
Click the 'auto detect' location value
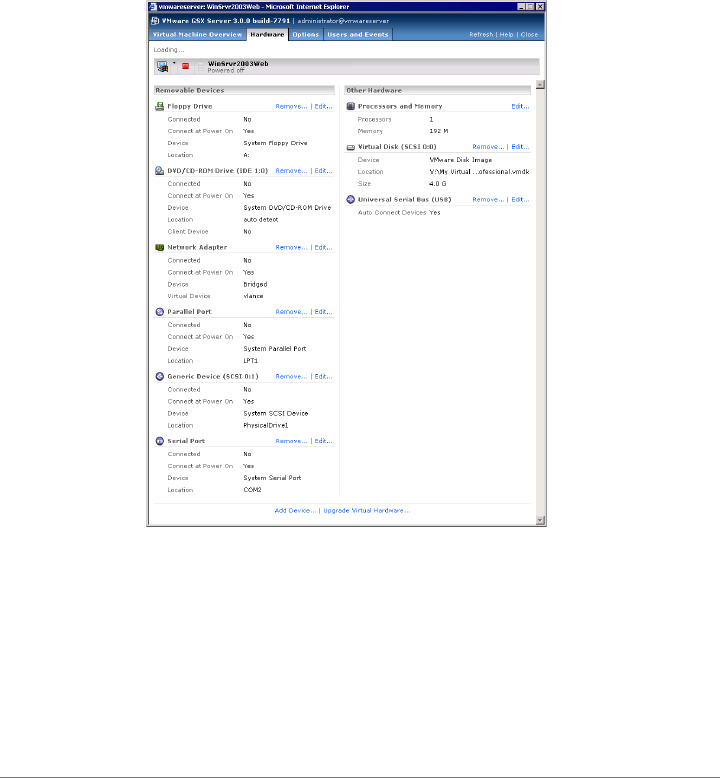tap(261, 220)
